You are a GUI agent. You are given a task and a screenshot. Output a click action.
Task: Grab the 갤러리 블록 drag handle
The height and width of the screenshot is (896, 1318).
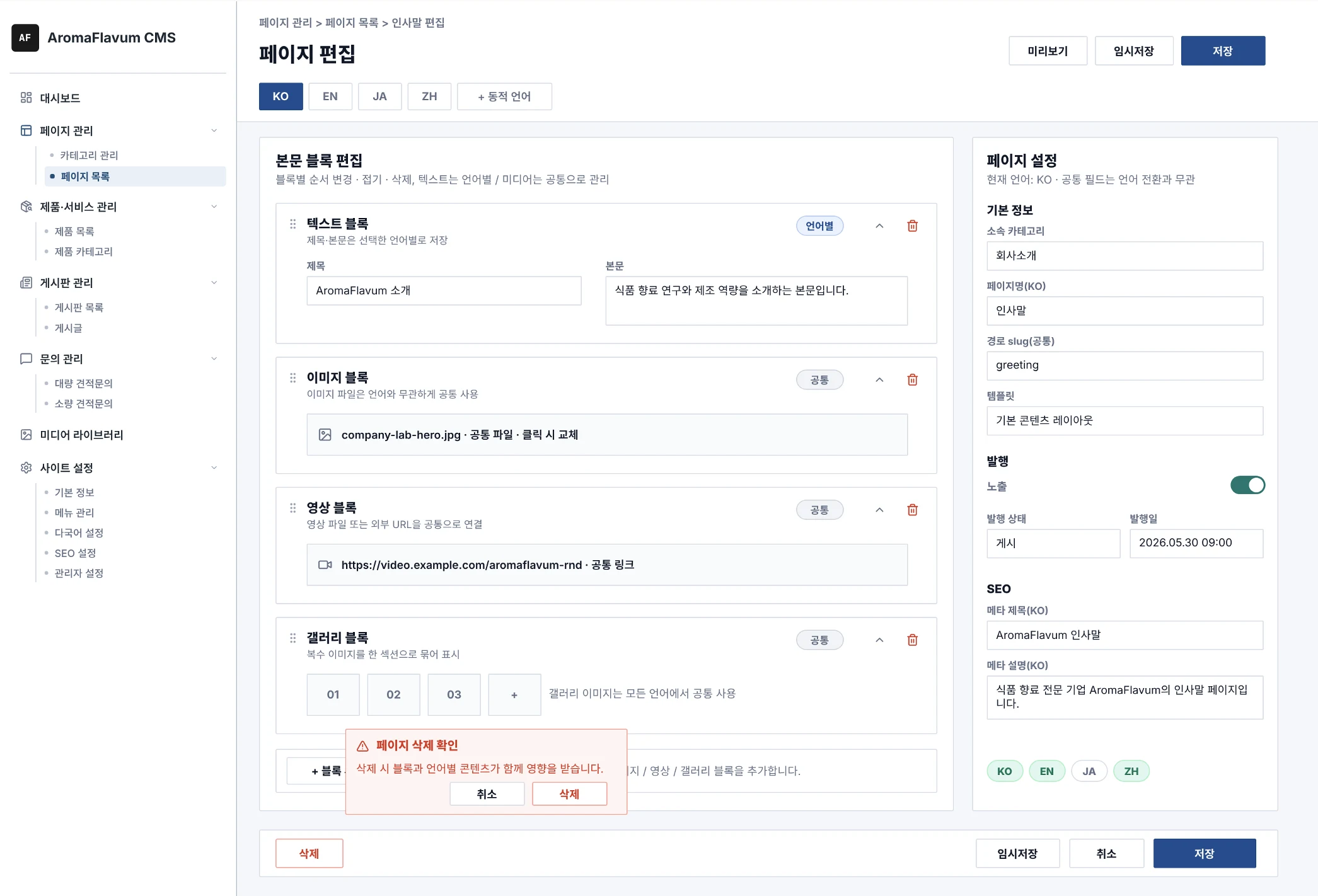click(292, 638)
